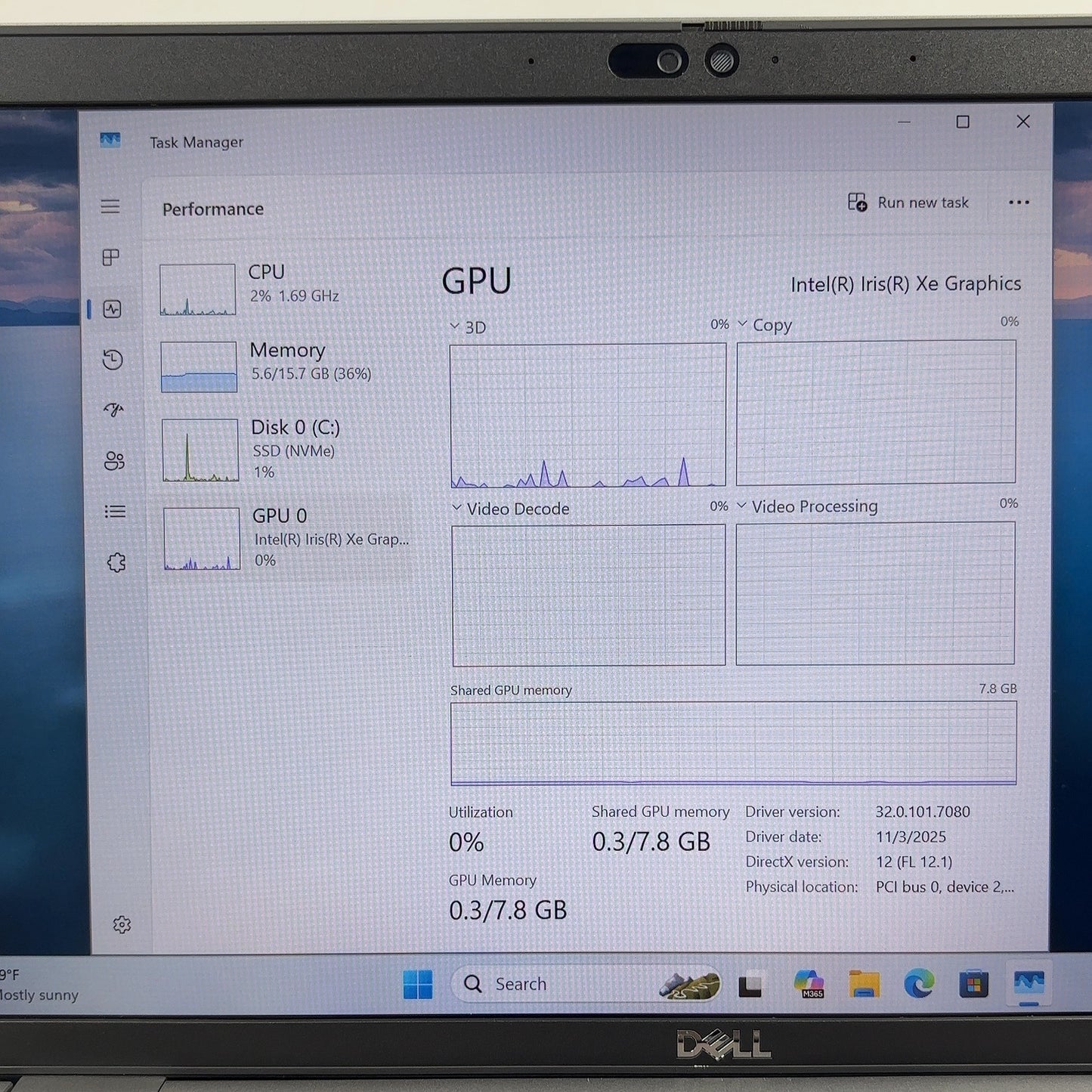The height and width of the screenshot is (1092, 1092).
Task: Open Task Manager settings gear
Action: tap(122, 925)
